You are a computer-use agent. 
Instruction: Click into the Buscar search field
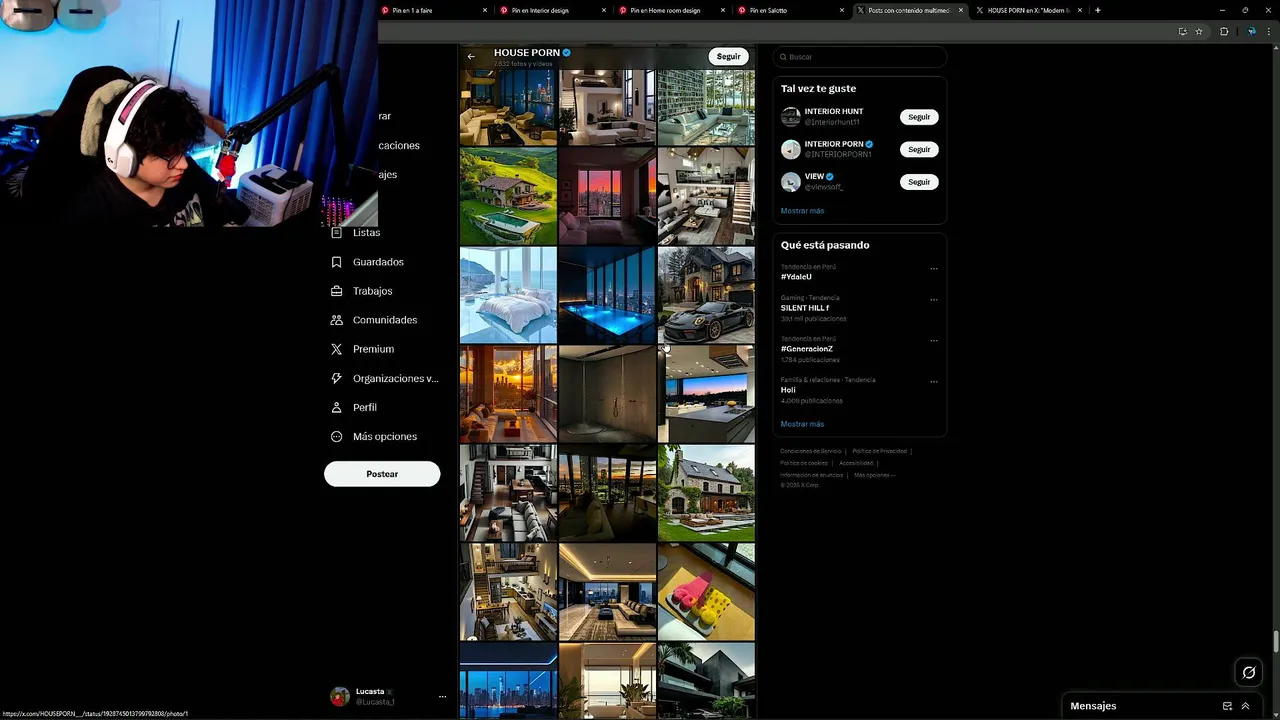pyautogui.click(x=860, y=57)
